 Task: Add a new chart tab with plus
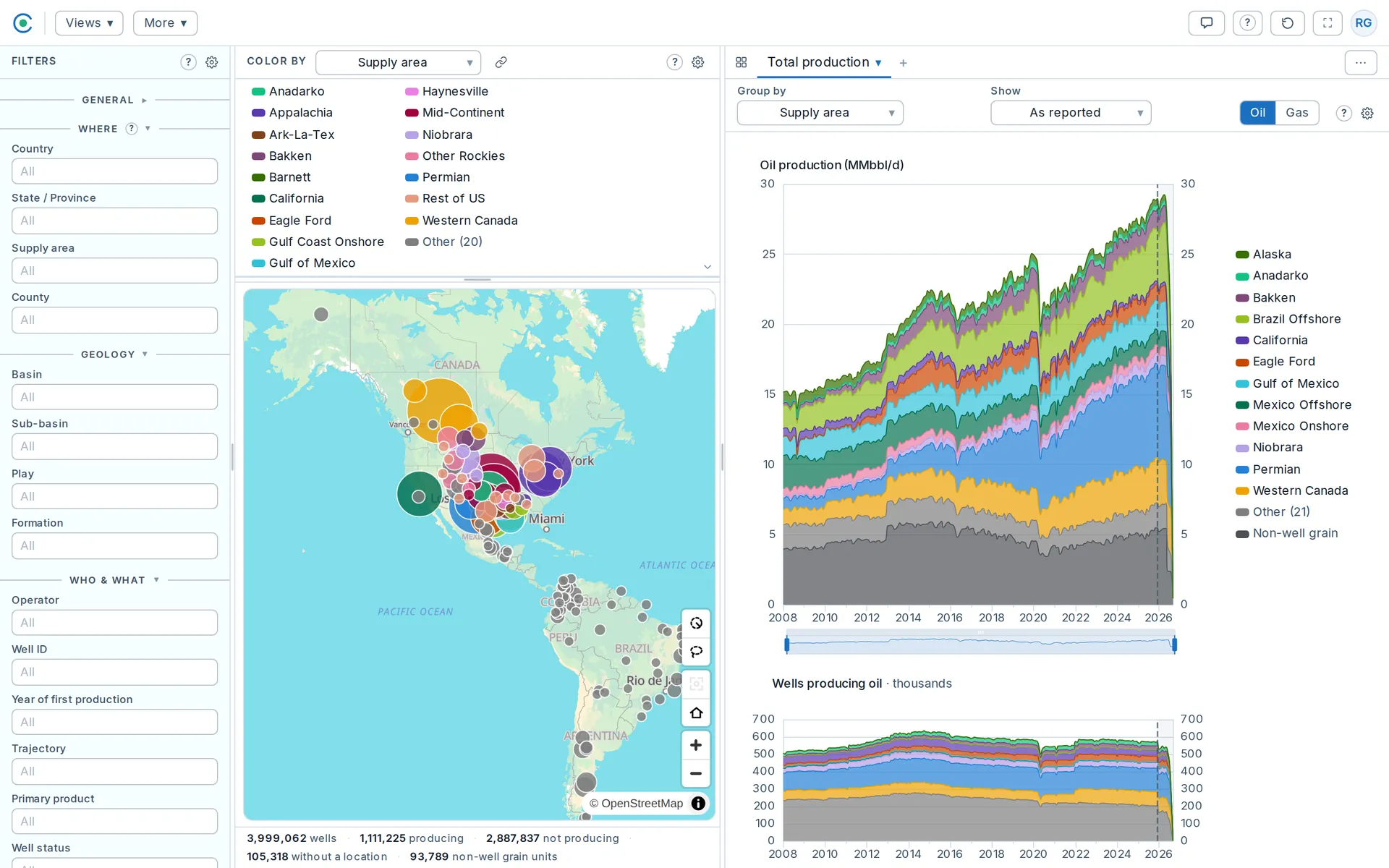(x=903, y=63)
